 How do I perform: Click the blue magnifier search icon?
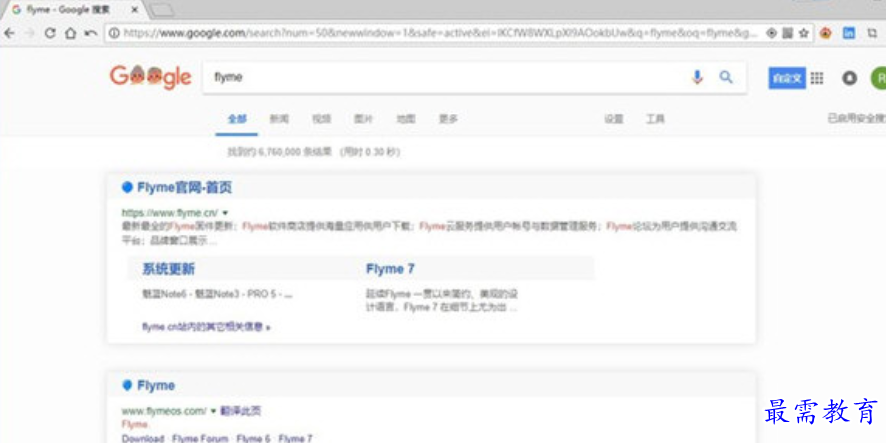click(x=726, y=77)
